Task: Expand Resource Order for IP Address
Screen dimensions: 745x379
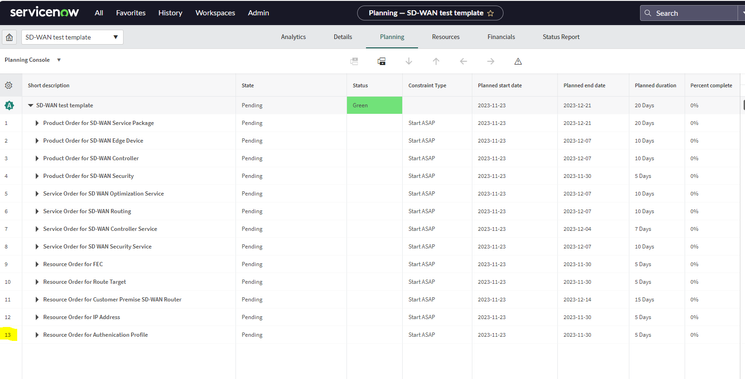Action: (x=37, y=317)
